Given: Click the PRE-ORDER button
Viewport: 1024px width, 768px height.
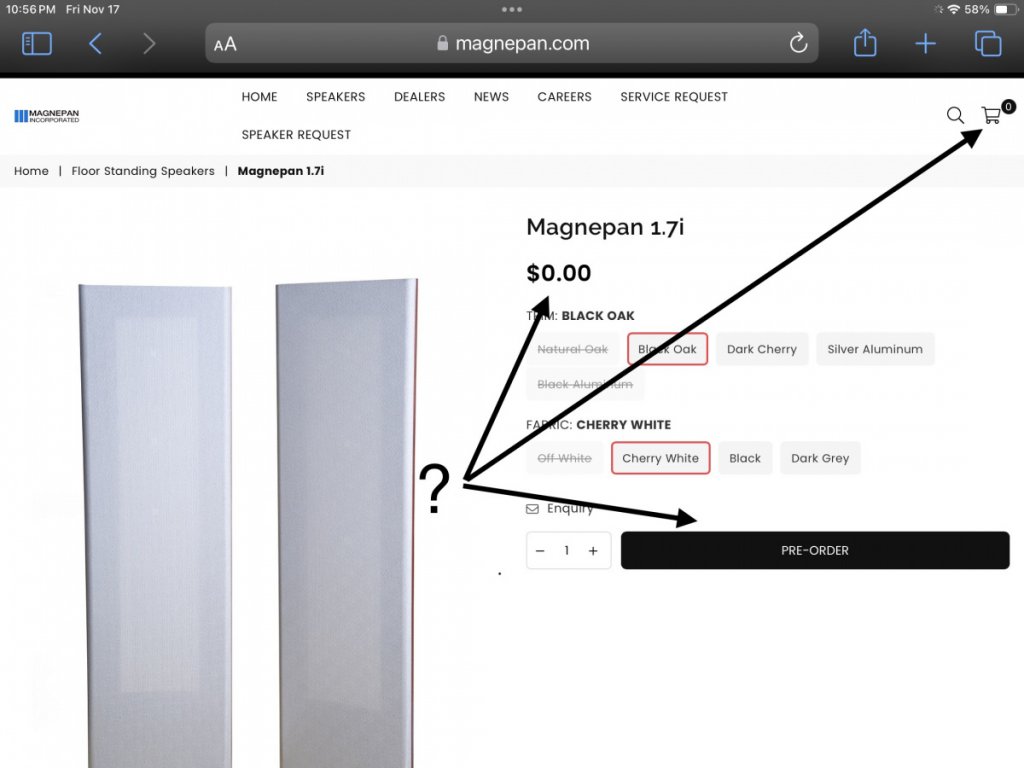Looking at the screenshot, I should (814, 551).
